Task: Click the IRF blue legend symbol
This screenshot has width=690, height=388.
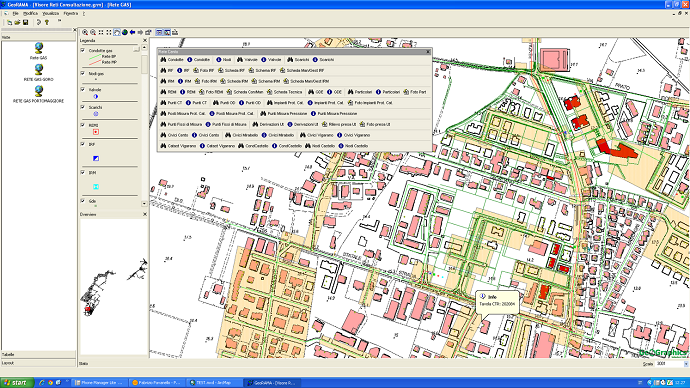Action: pyautogui.click(x=95, y=158)
